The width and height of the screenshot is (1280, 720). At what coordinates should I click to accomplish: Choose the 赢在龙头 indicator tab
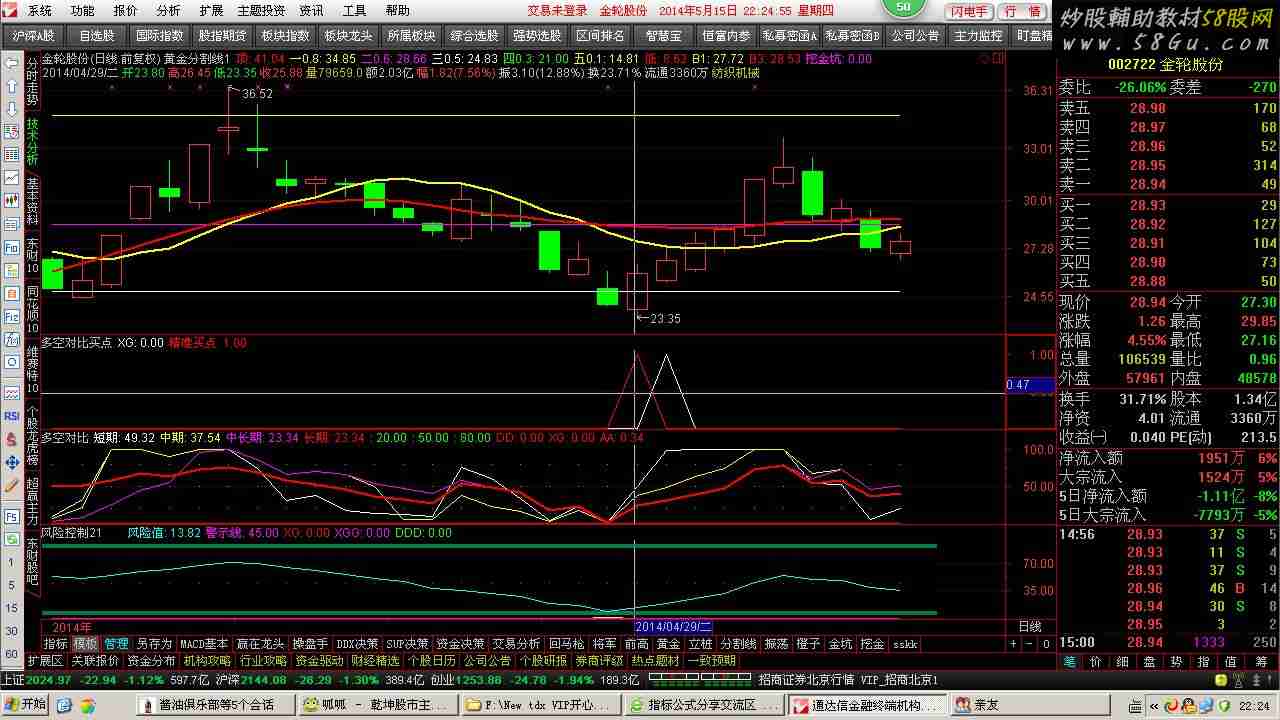coord(261,644)
